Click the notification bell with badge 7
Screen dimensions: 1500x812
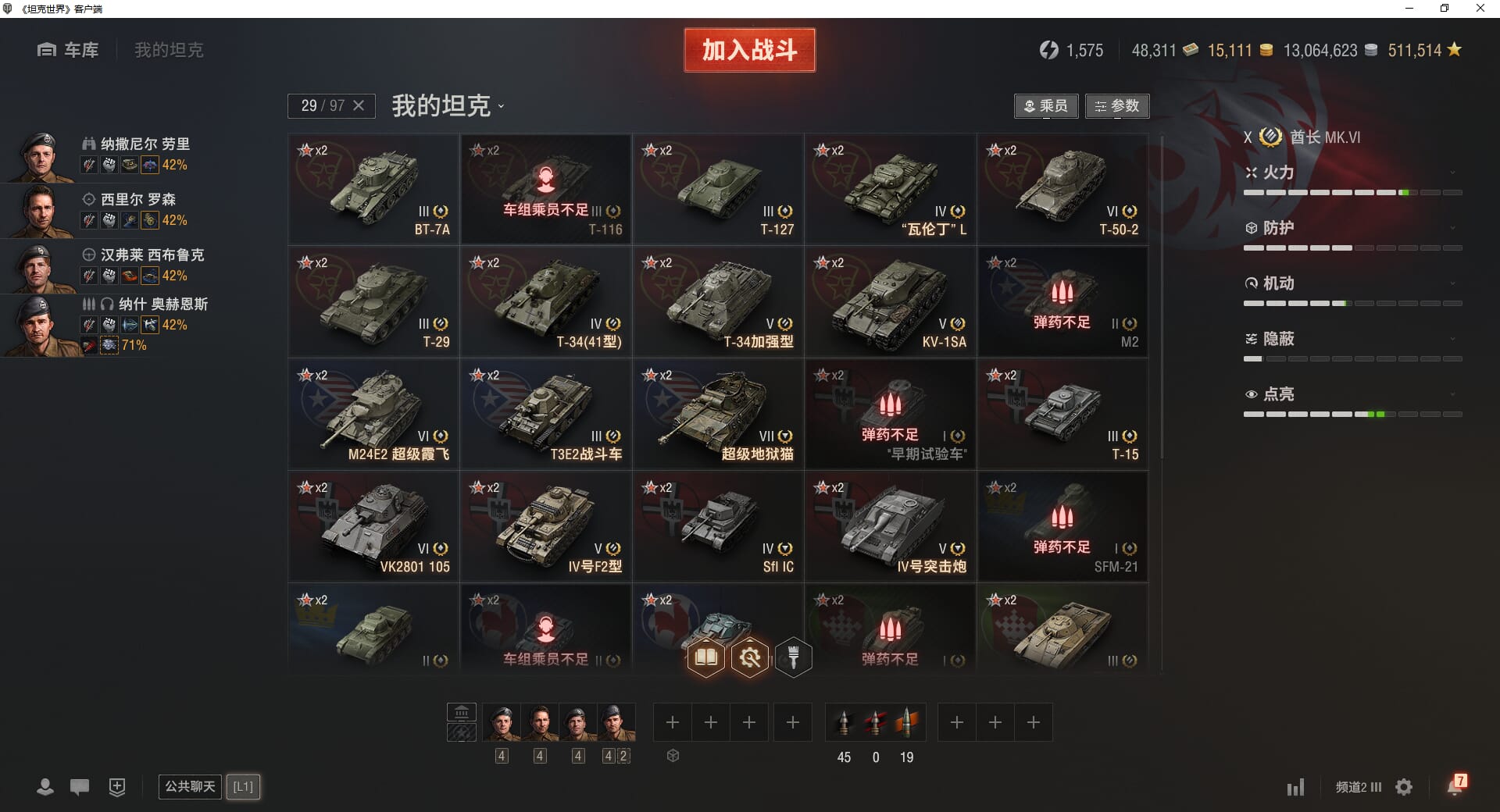click(1455, 786)
